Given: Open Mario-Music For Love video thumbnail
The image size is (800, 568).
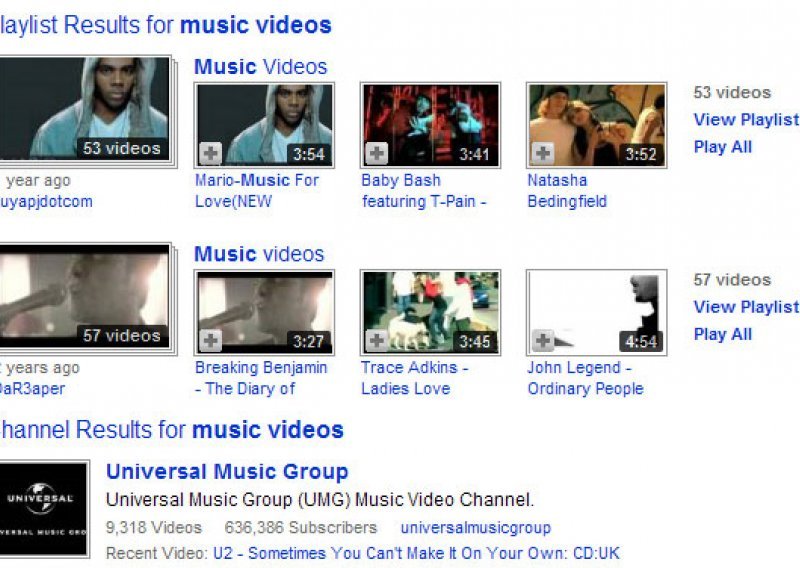Looking at the screenshot, I should click(264, 125).
